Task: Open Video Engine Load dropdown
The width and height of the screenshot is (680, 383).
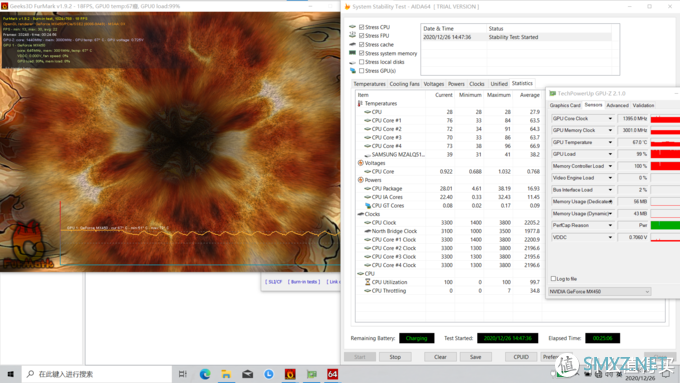Action: (610, 178)
